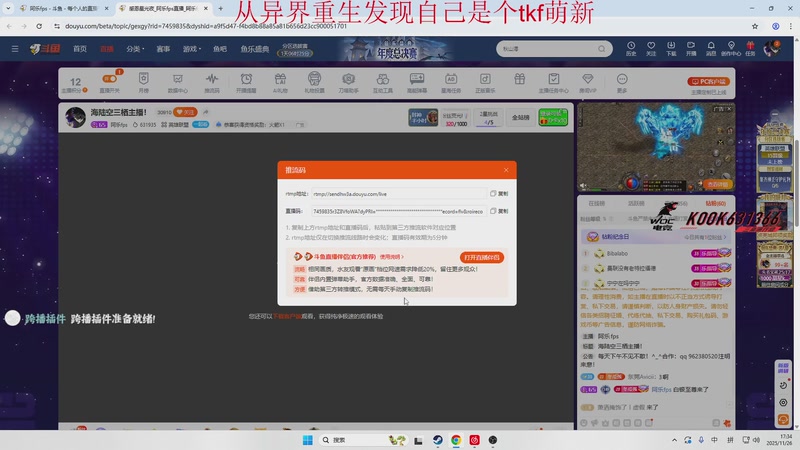Expand the 分类 category dropdown

[x=135, y=49]
